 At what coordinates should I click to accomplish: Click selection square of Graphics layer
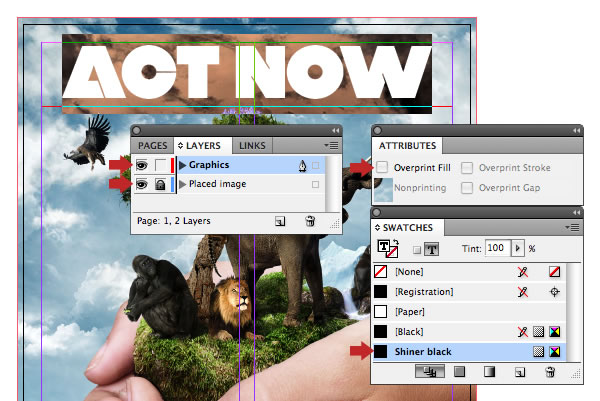pos(315,165)
